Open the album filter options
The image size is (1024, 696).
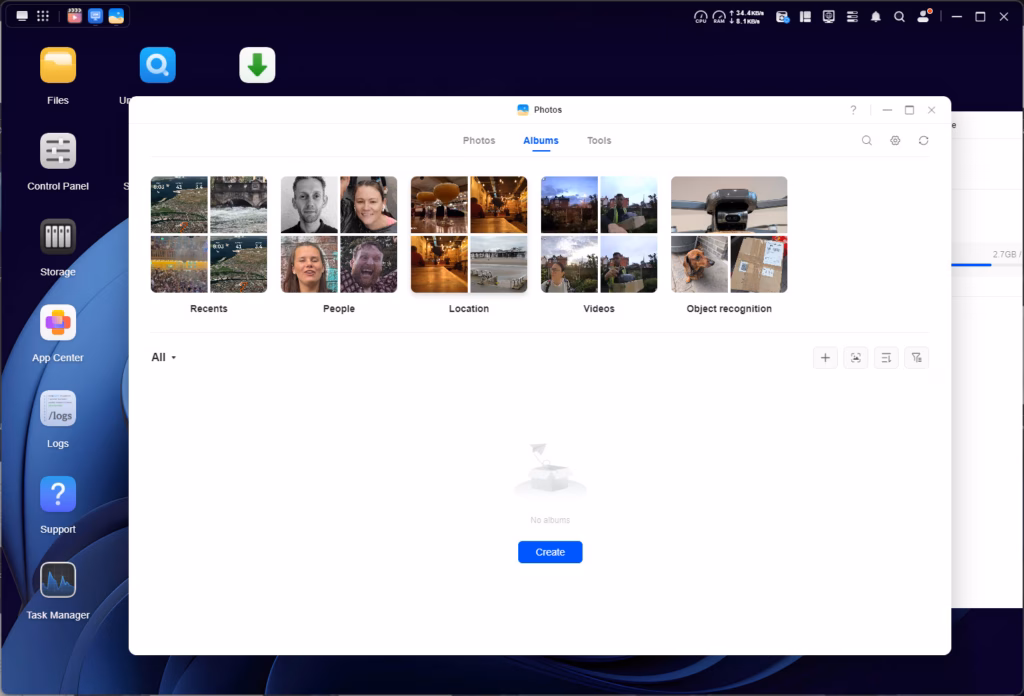coord(916,358)
